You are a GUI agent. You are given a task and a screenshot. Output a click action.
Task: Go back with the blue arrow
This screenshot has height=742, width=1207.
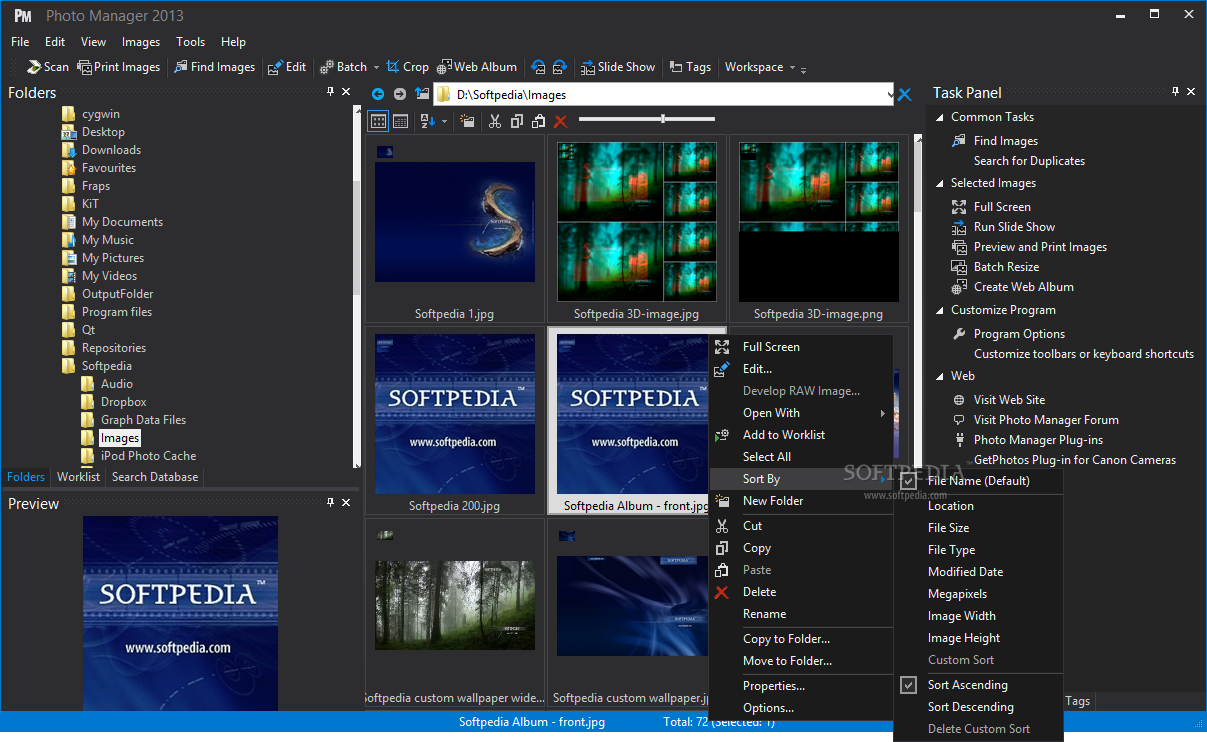[378, 94]
